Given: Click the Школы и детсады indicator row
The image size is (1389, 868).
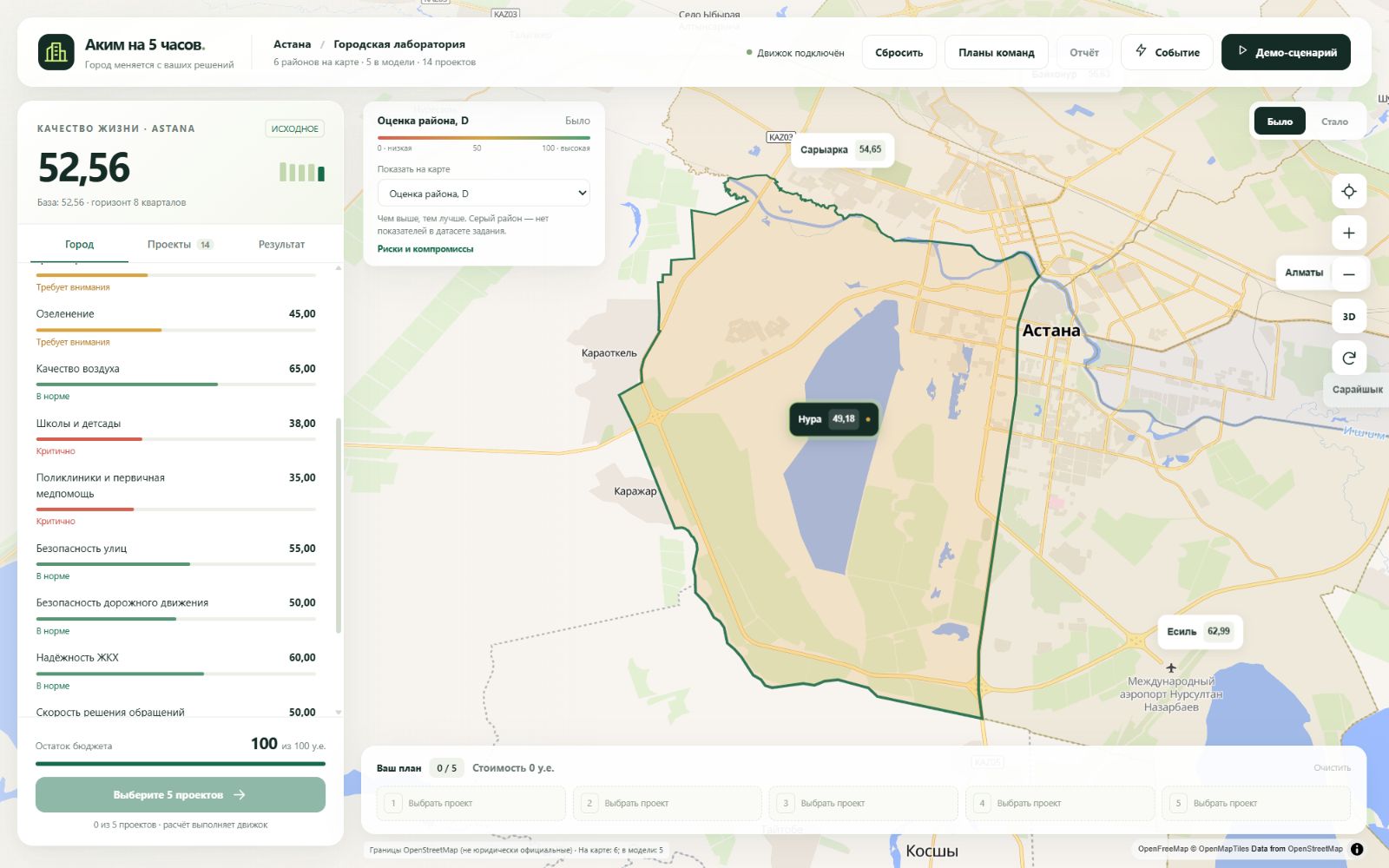Looking at the screenshot, I should click(x=176, y=437).
